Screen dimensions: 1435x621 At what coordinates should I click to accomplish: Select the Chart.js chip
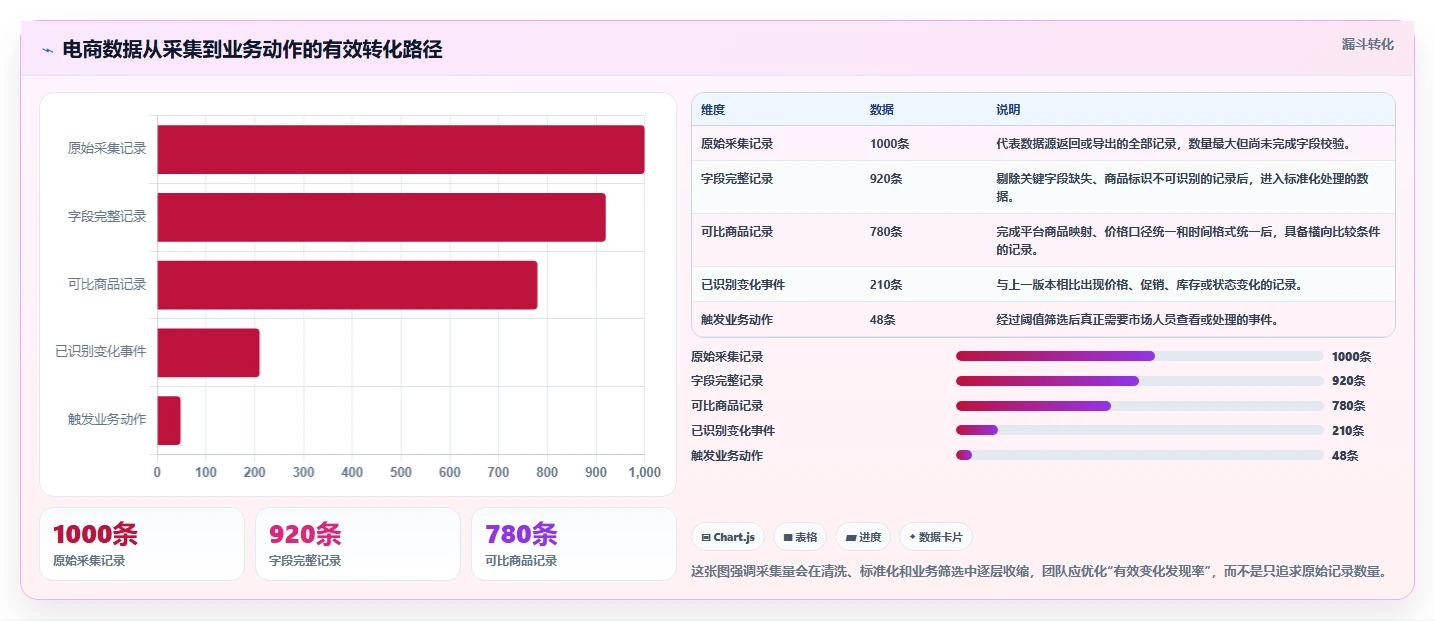[727, 537]
